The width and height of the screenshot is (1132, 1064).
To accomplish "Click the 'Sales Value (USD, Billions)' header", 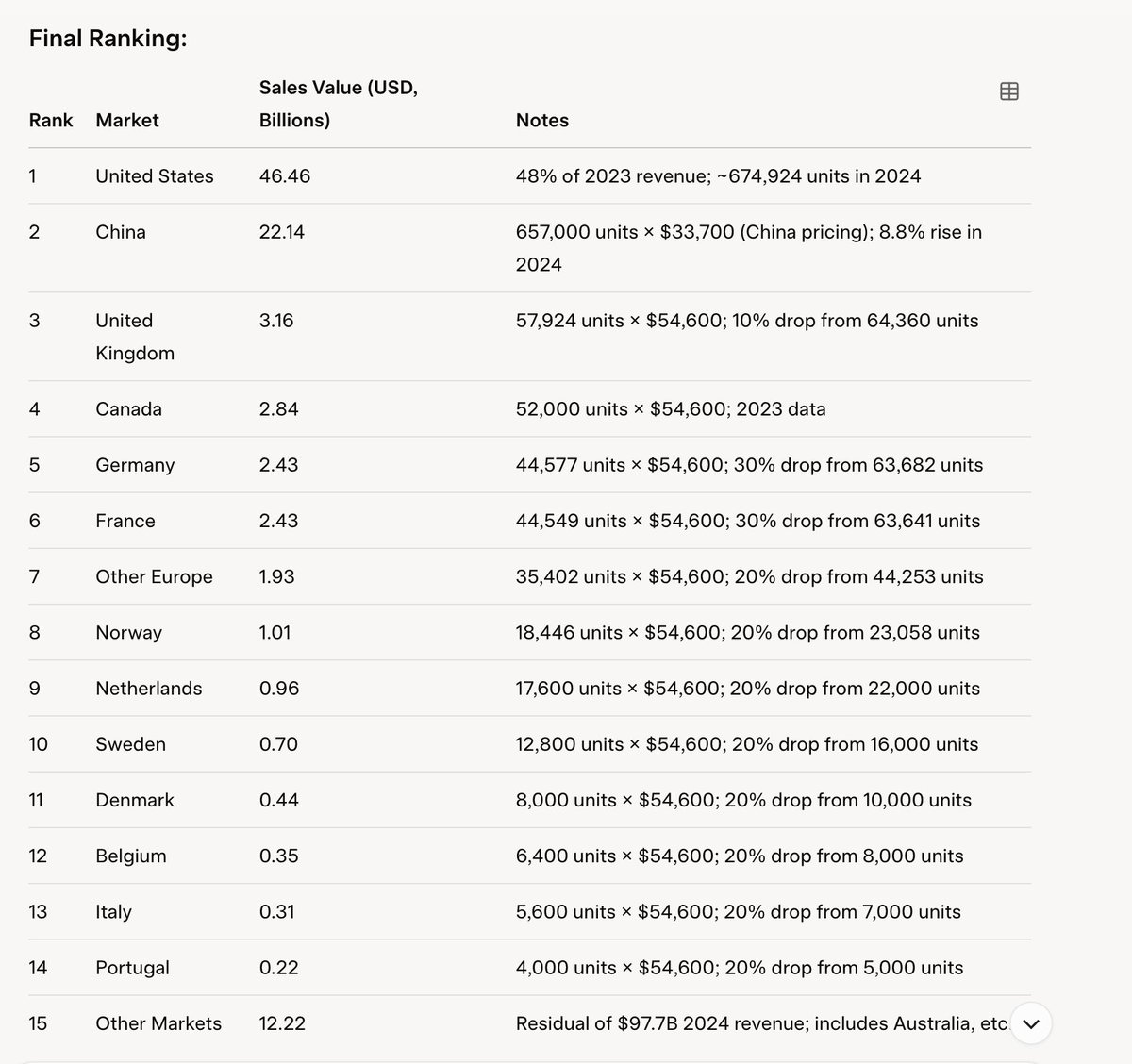I will coord(339,104).
